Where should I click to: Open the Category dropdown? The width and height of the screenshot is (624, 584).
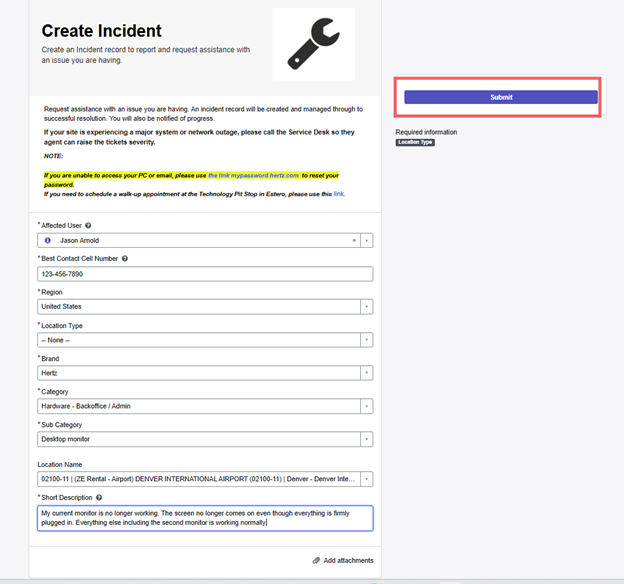pos(367,406)
